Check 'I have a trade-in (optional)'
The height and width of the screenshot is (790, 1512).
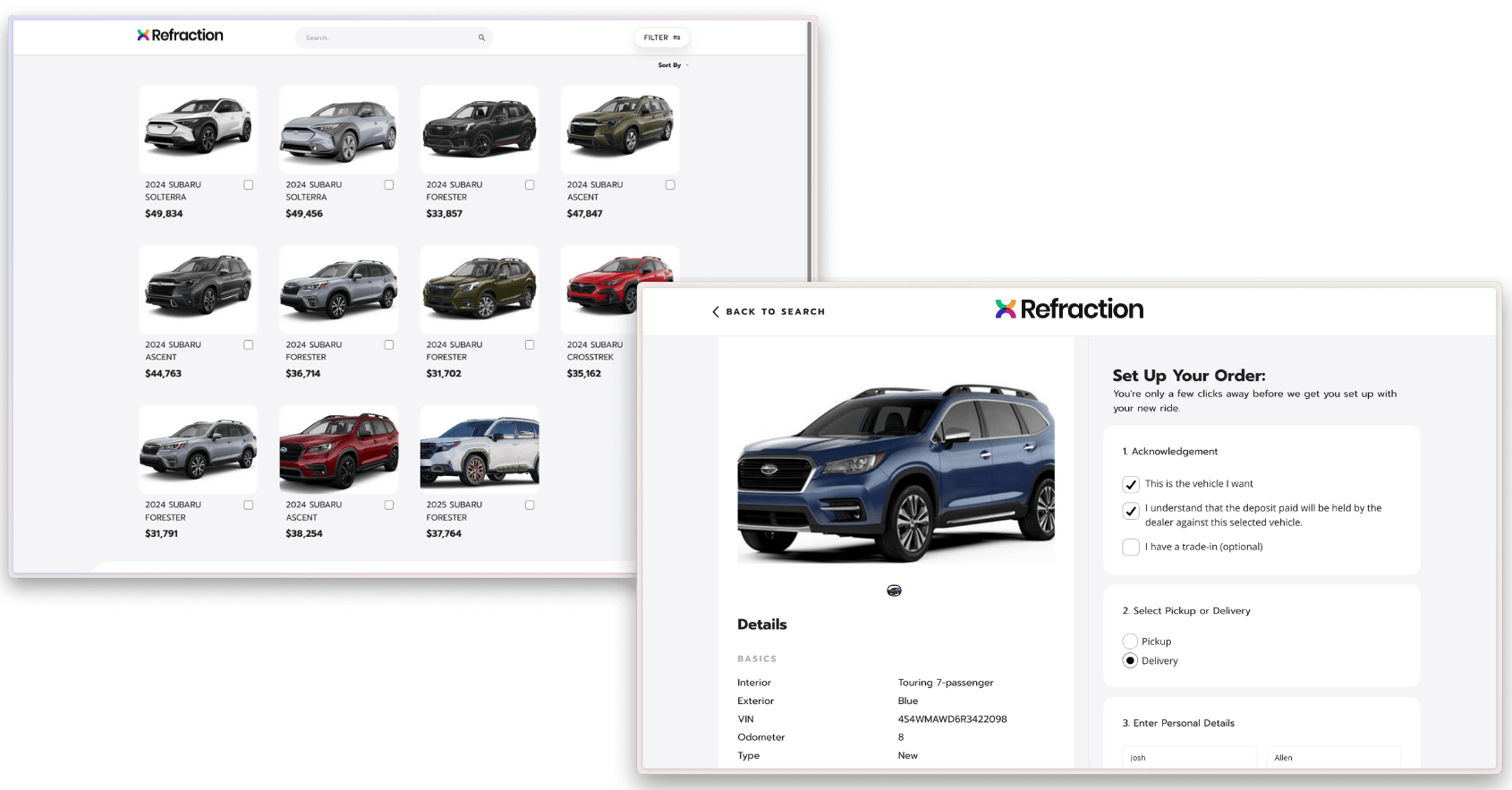[1131, 547]
